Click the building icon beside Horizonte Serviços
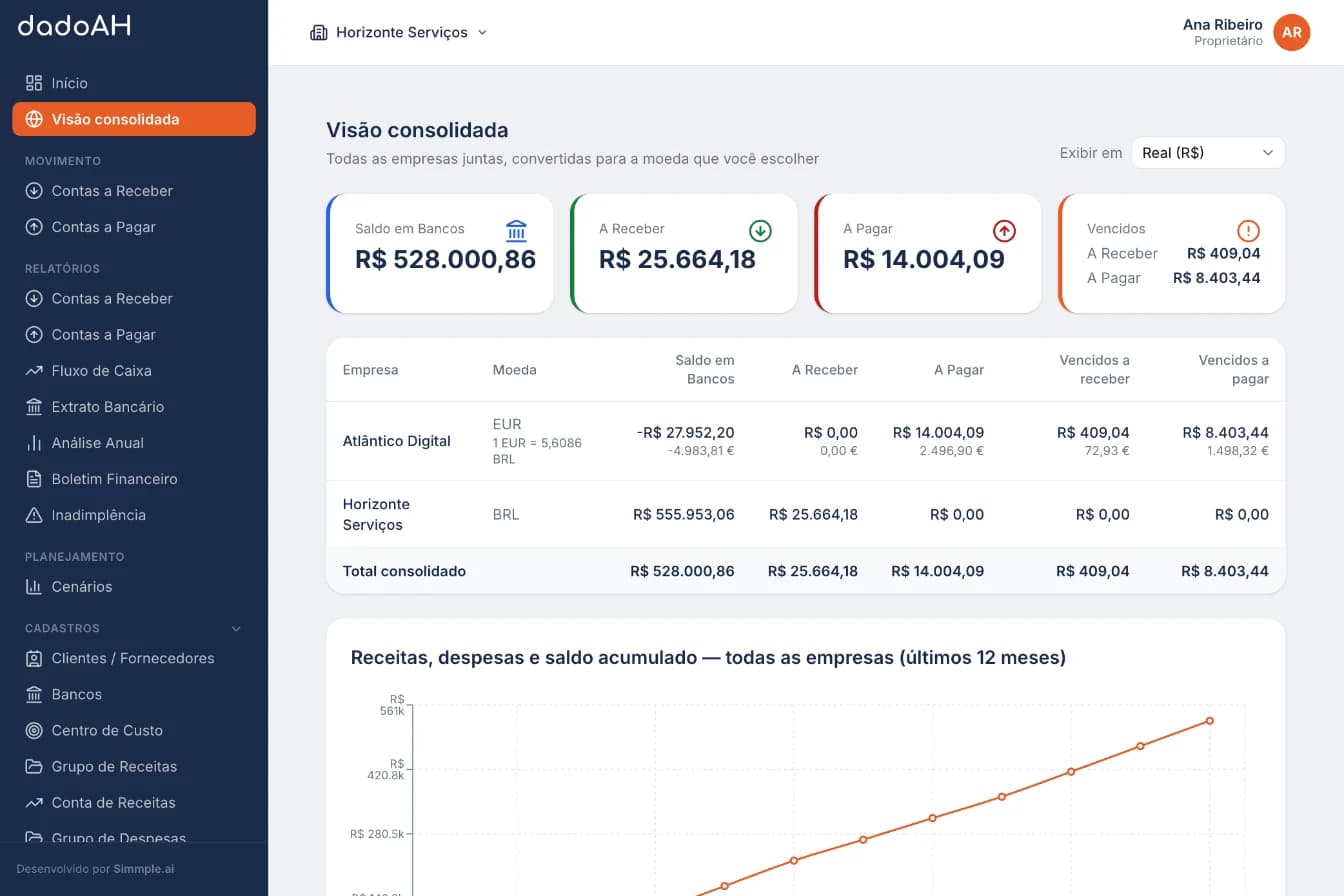The image size is (1344, 896). pos(319,32)
